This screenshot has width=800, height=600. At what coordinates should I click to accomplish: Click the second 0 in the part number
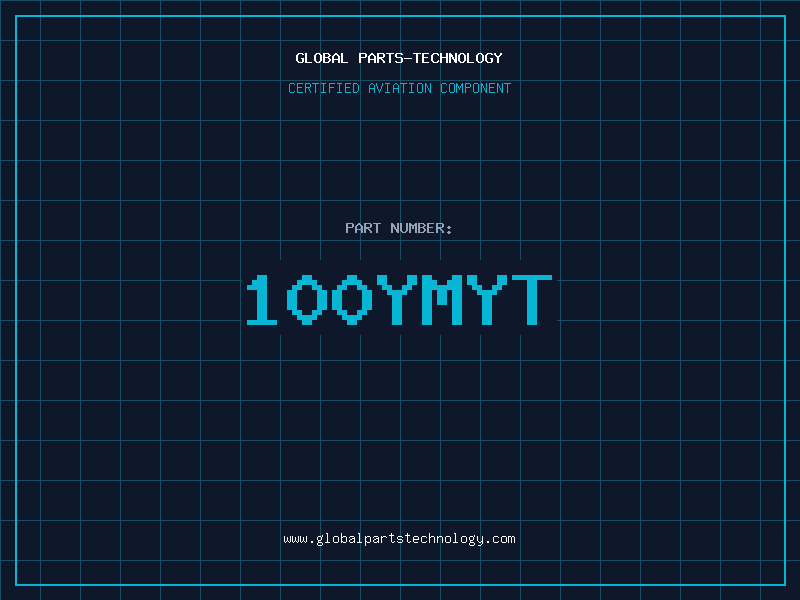(351, 300)
